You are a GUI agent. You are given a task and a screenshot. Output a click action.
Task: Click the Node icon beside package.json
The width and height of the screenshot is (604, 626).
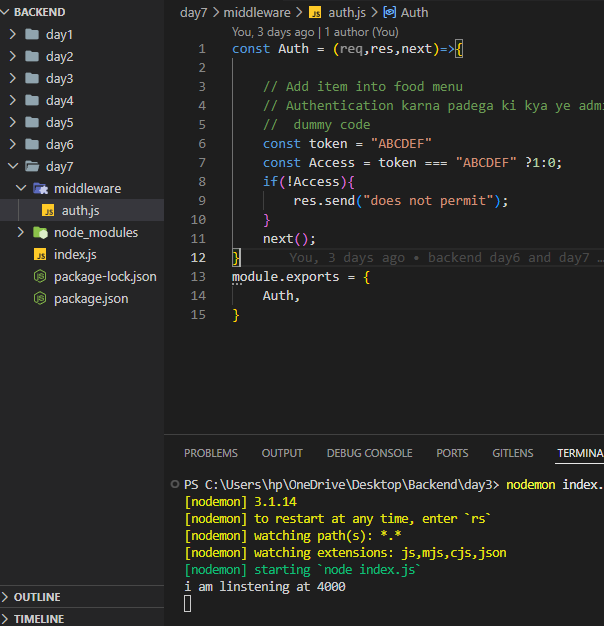click(x=40, y=298)
